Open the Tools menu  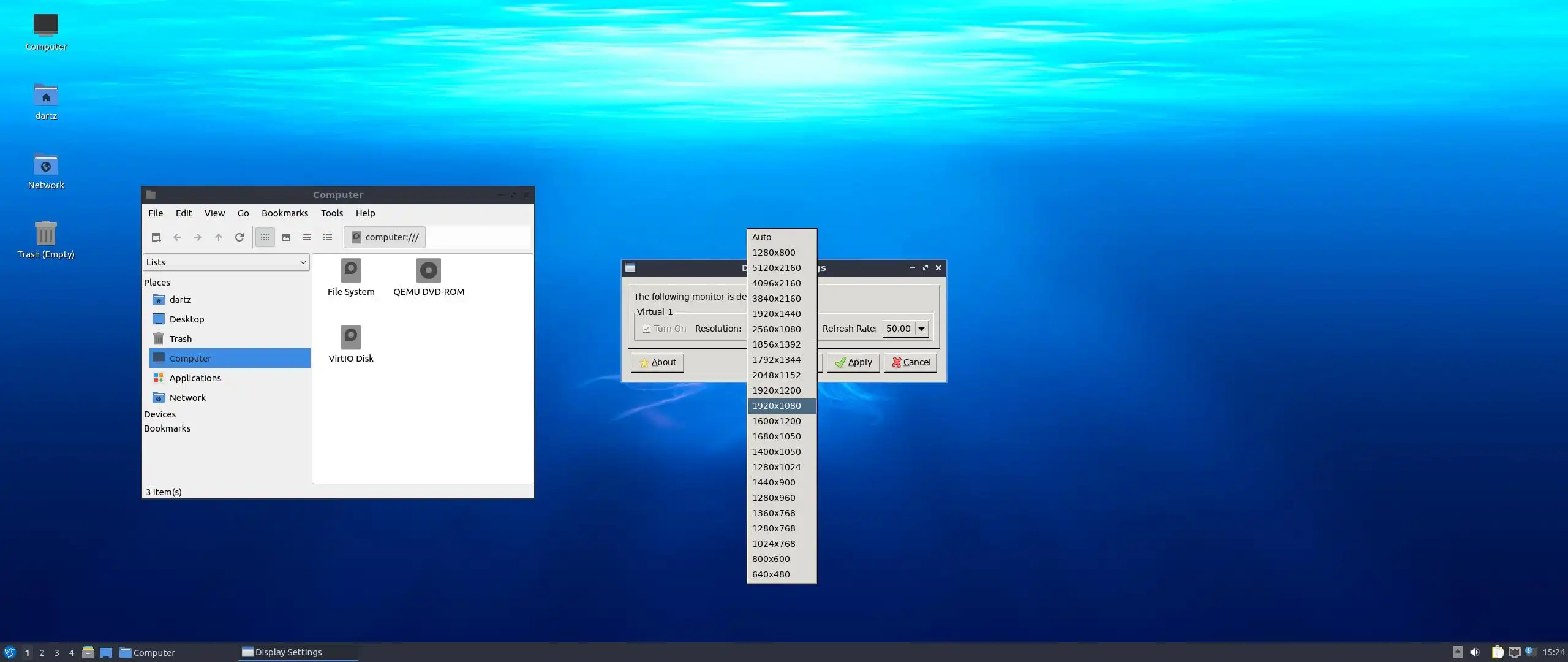(331, 213)
